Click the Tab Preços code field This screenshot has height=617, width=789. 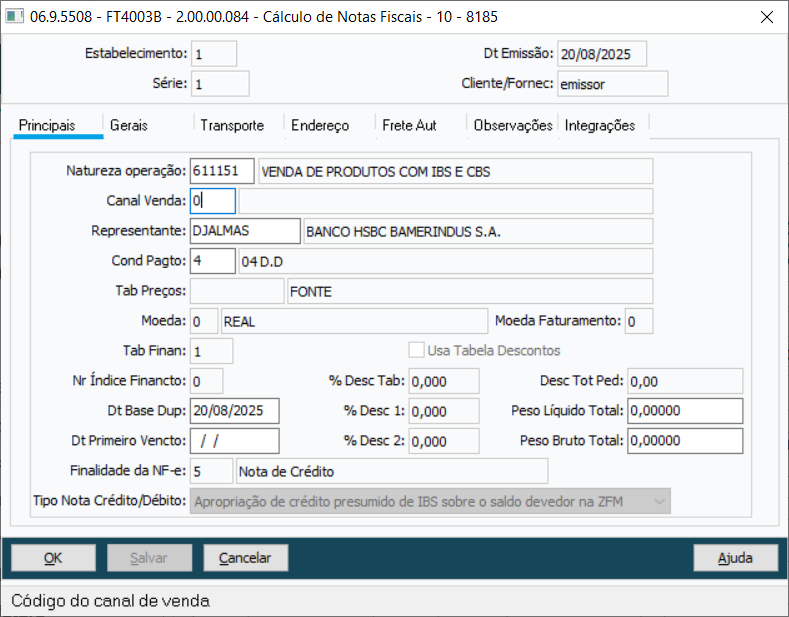[x=237, y=291]
